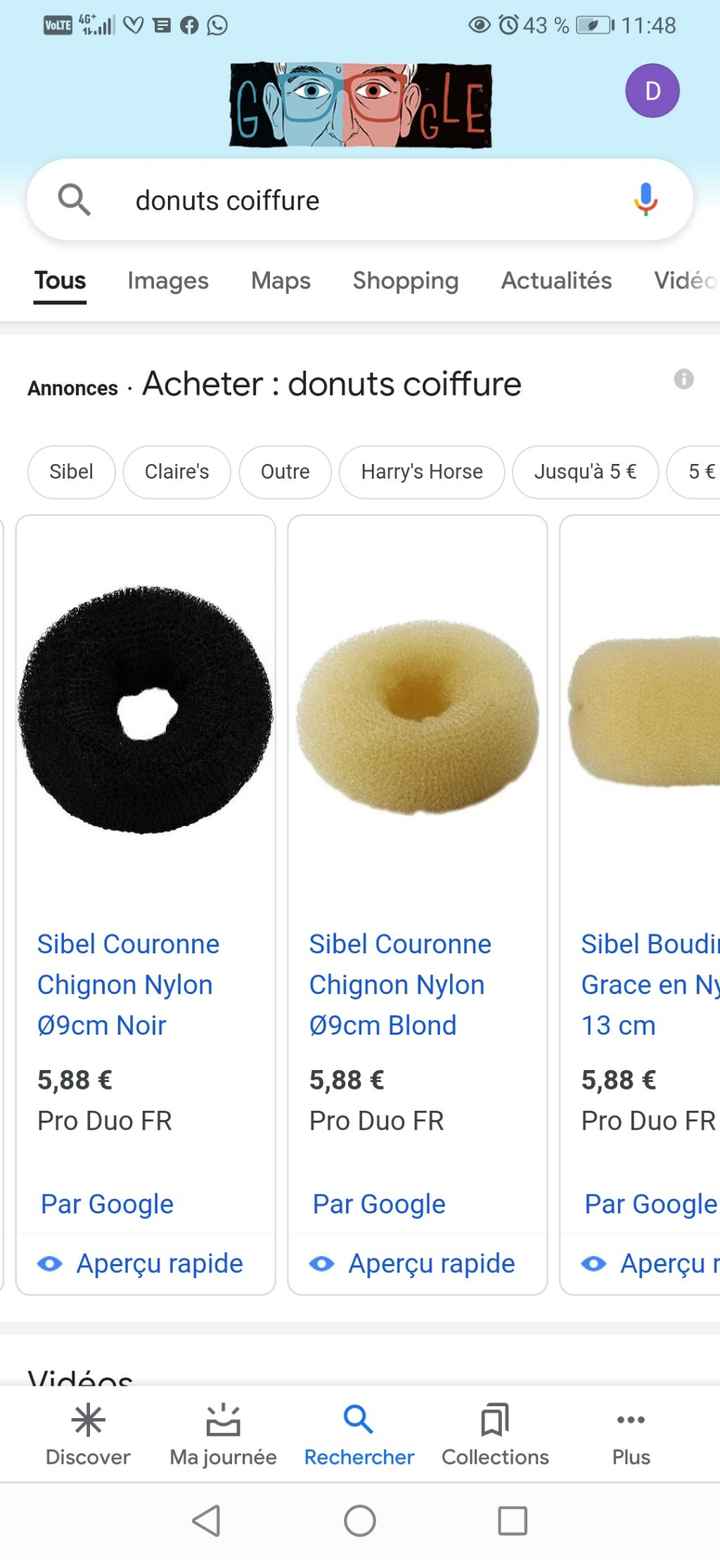Screen dimensions: 720x1560
Task: Open the Maps tab
Action: pyautogui.click(x=281, y=281)
